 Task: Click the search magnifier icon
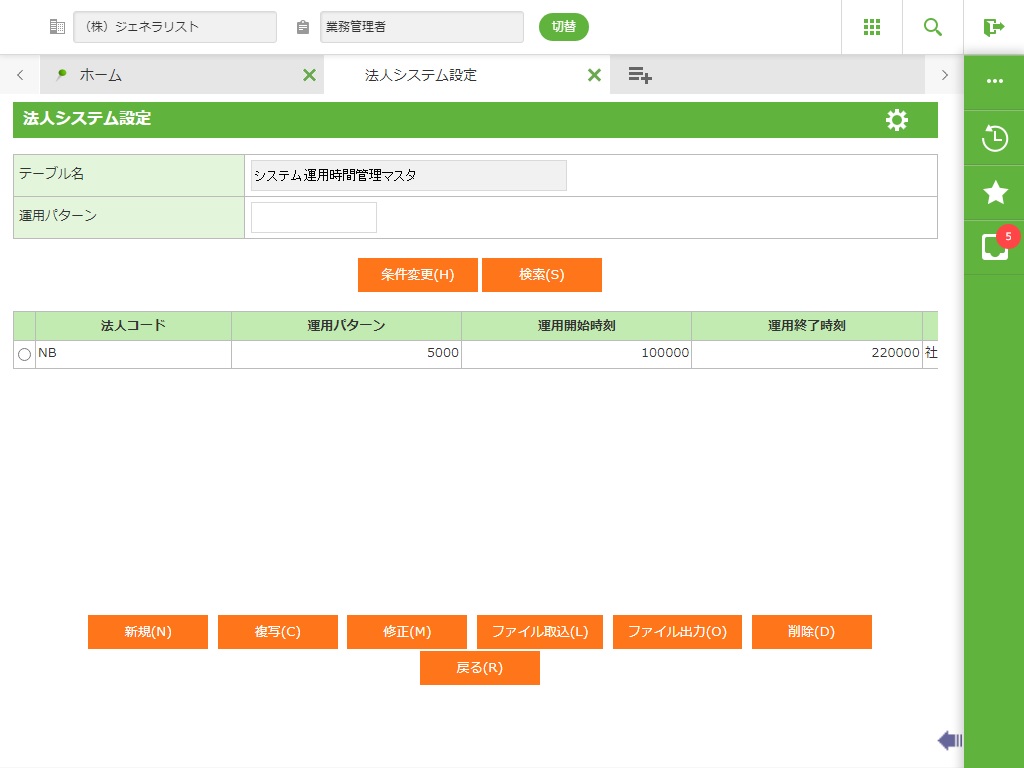tap(932, 27)
